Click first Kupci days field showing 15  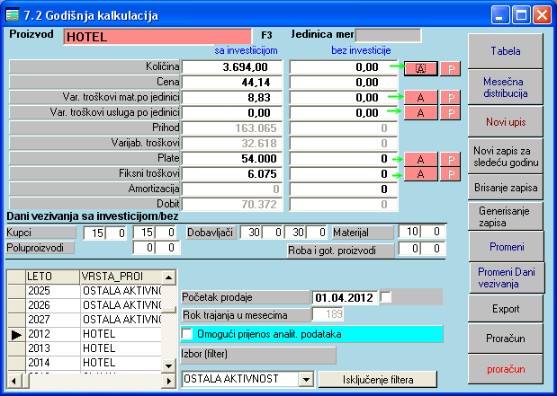pyautogui.click(x=94, y=233)
